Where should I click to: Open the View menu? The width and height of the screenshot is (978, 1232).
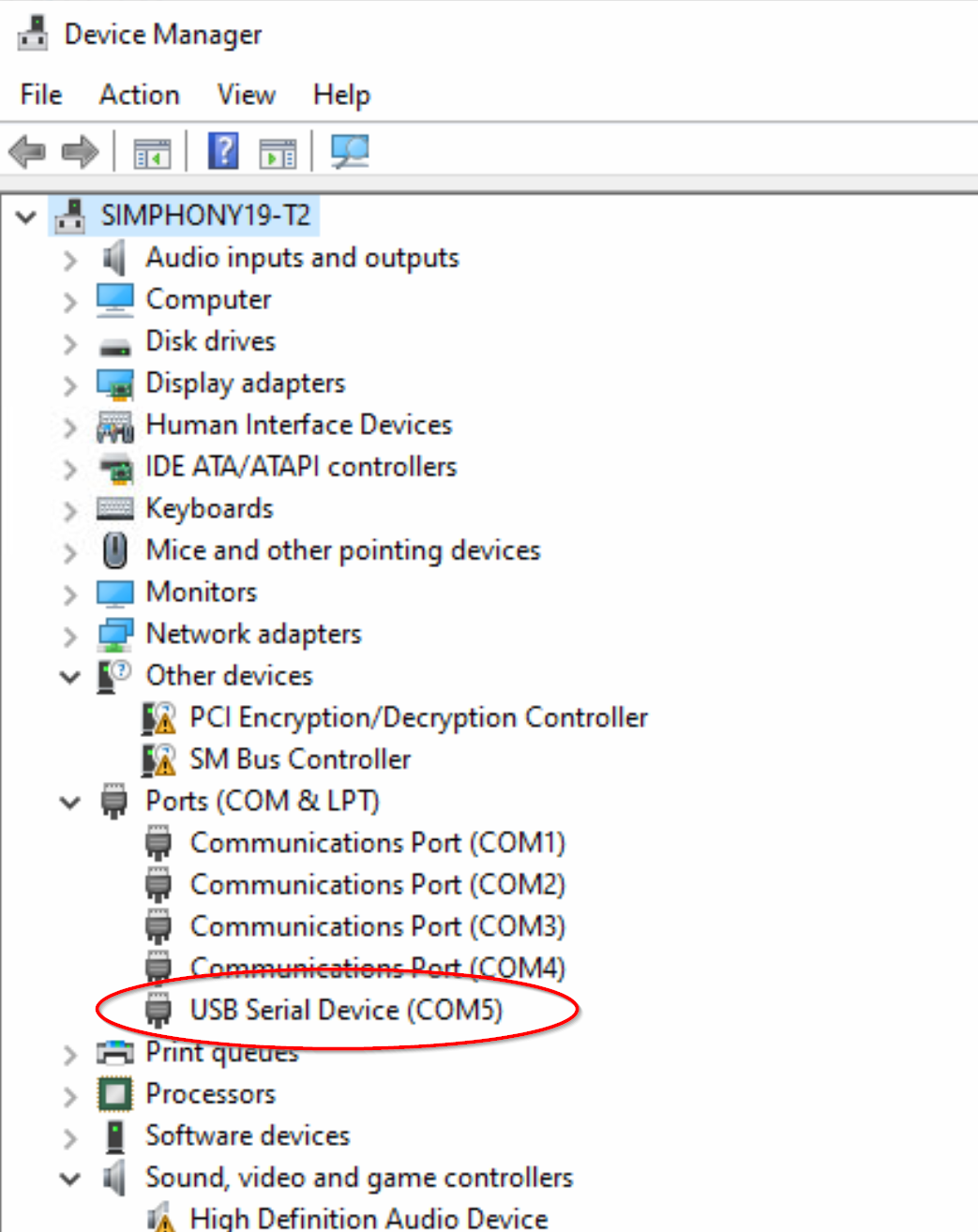point(247,95)
